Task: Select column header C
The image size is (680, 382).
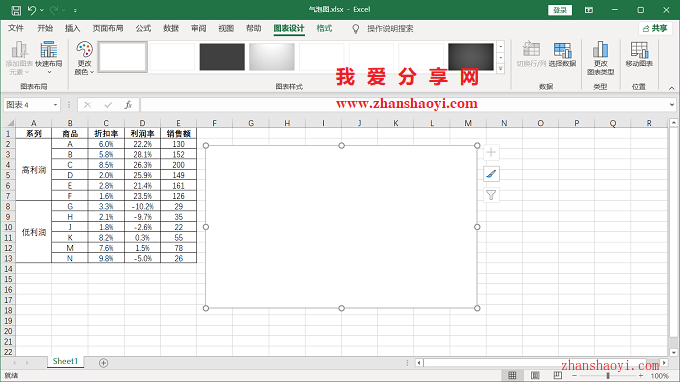Action: 106,123
